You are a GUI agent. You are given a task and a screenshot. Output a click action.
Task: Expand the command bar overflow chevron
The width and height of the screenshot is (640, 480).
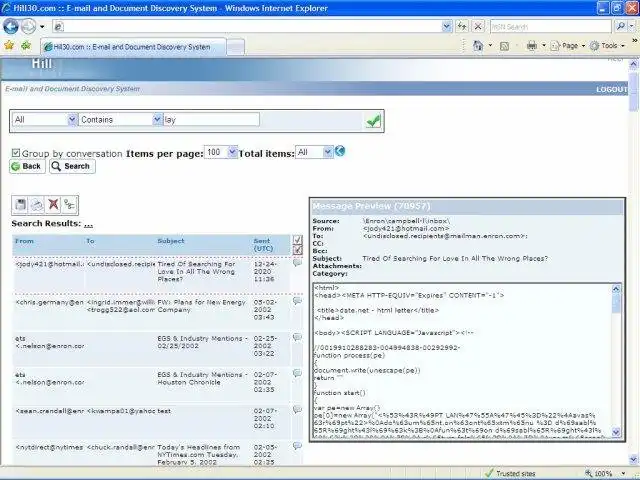coord(634,40)
